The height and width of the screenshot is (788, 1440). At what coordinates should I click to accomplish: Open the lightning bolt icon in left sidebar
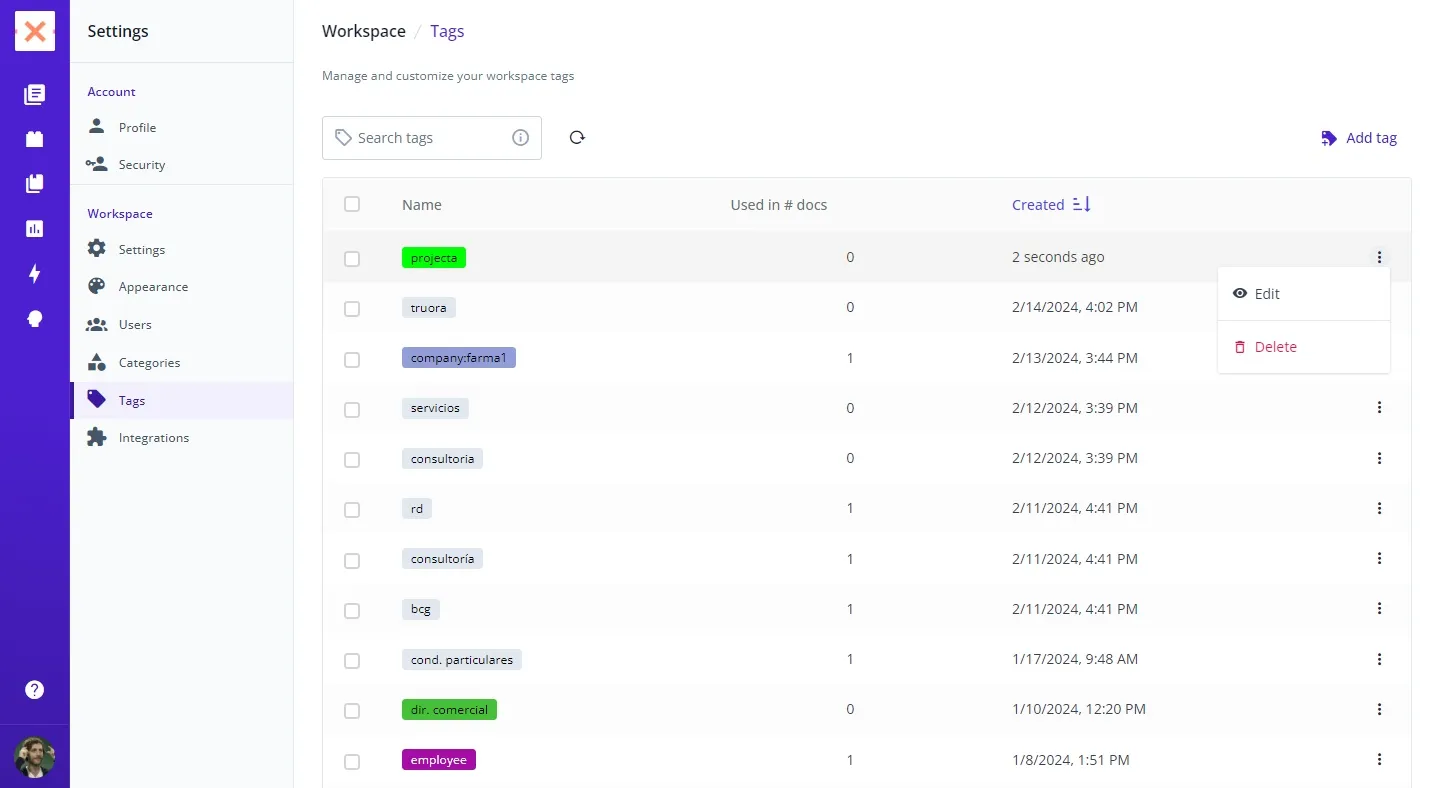[x=35, y=274]
